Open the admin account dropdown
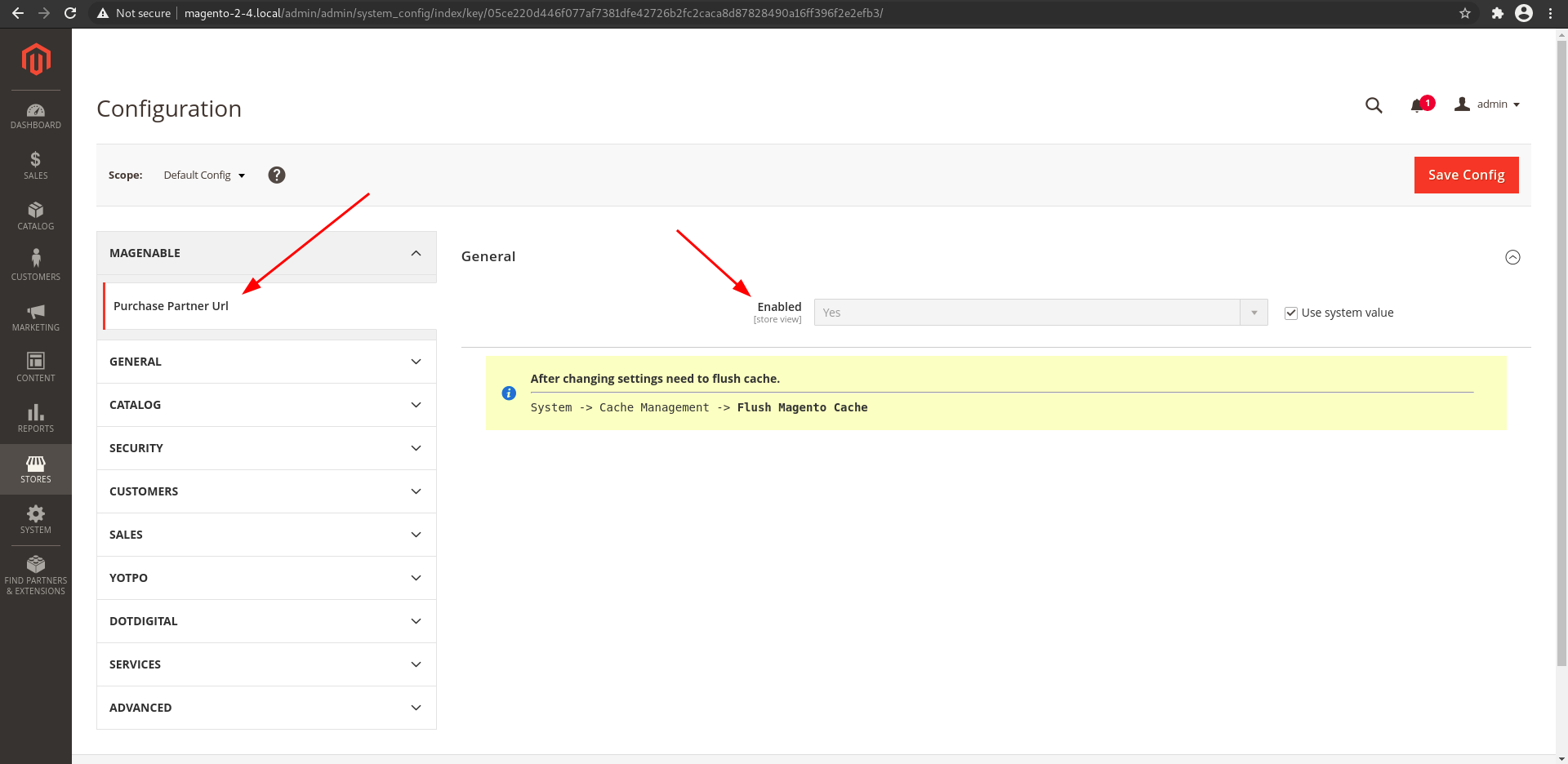The width and height of the screenshot is (1568, 764). (x=1487, y=104)
